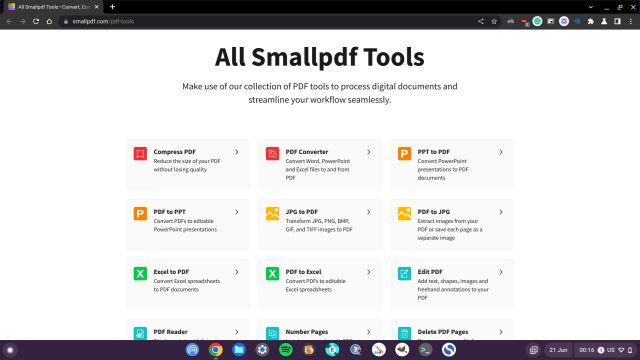Open the browser side panel

[617, 21]
